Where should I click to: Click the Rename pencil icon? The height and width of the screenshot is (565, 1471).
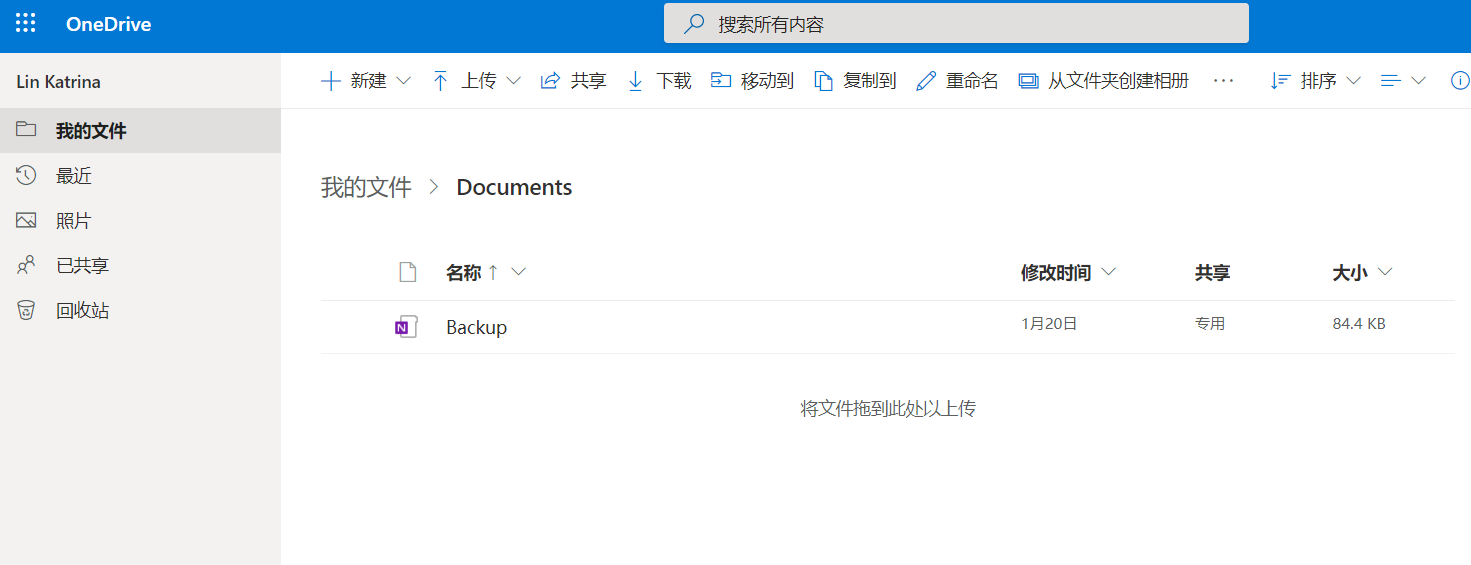(x=926, y=81)
